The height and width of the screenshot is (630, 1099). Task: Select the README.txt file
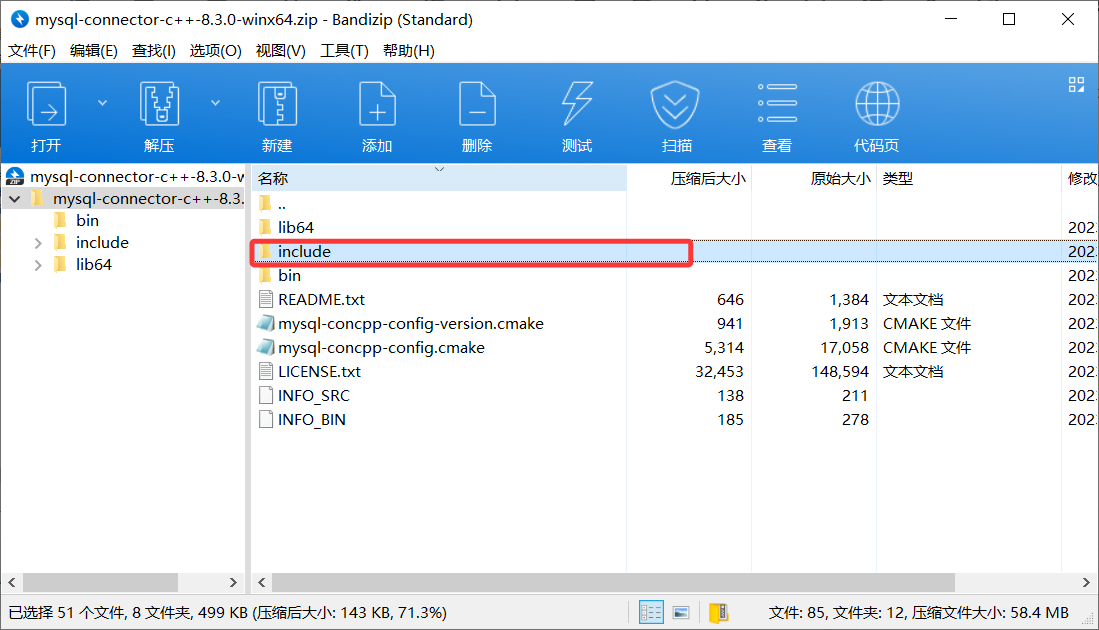click(x=675, y=300)
